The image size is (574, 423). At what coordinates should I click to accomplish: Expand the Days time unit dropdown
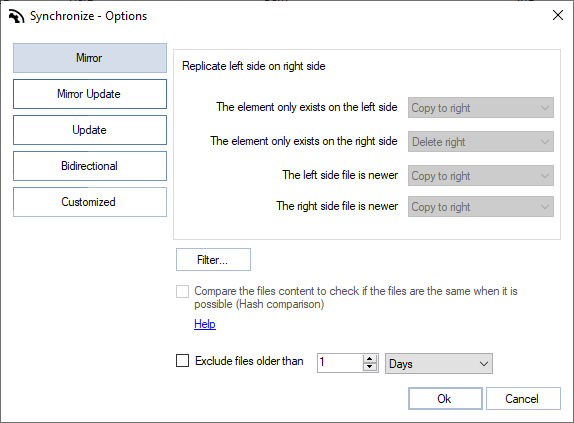[x=439, y=363]
